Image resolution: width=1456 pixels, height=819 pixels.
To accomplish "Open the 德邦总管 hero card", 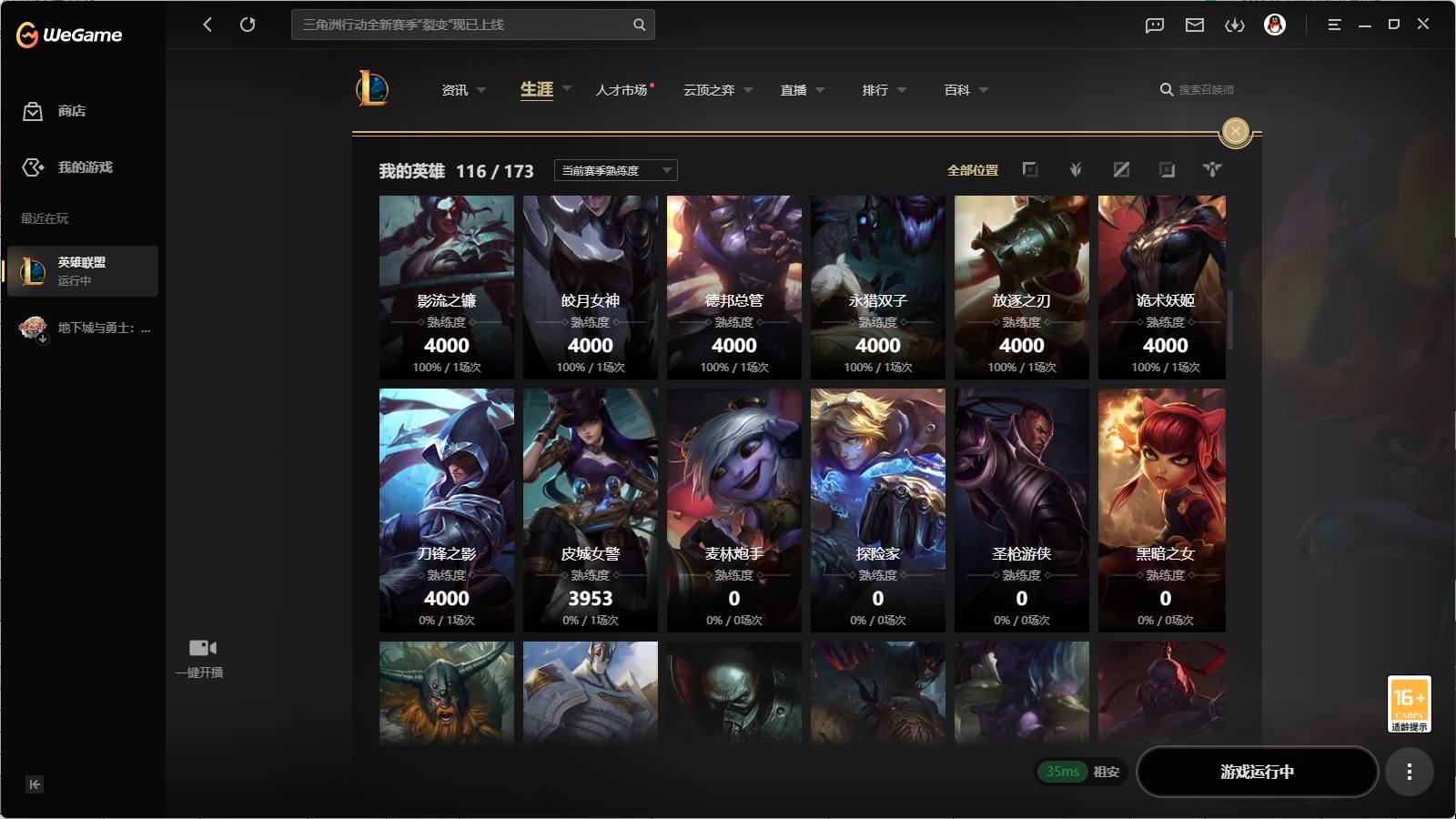I will (734, 288).
